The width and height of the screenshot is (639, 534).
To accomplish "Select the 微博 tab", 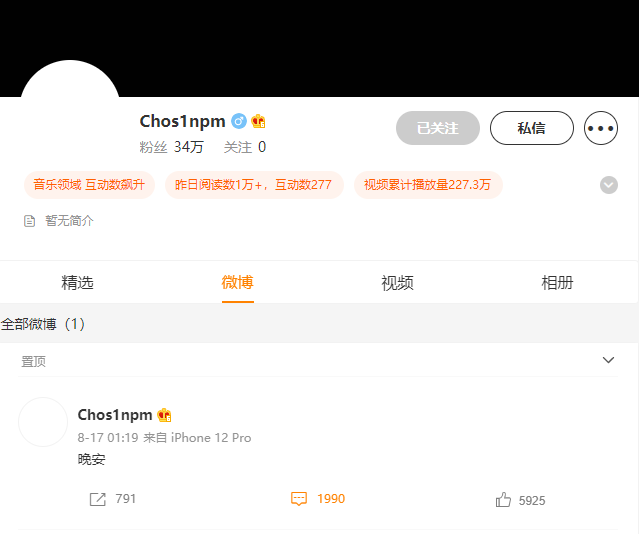I will point(238,283).
